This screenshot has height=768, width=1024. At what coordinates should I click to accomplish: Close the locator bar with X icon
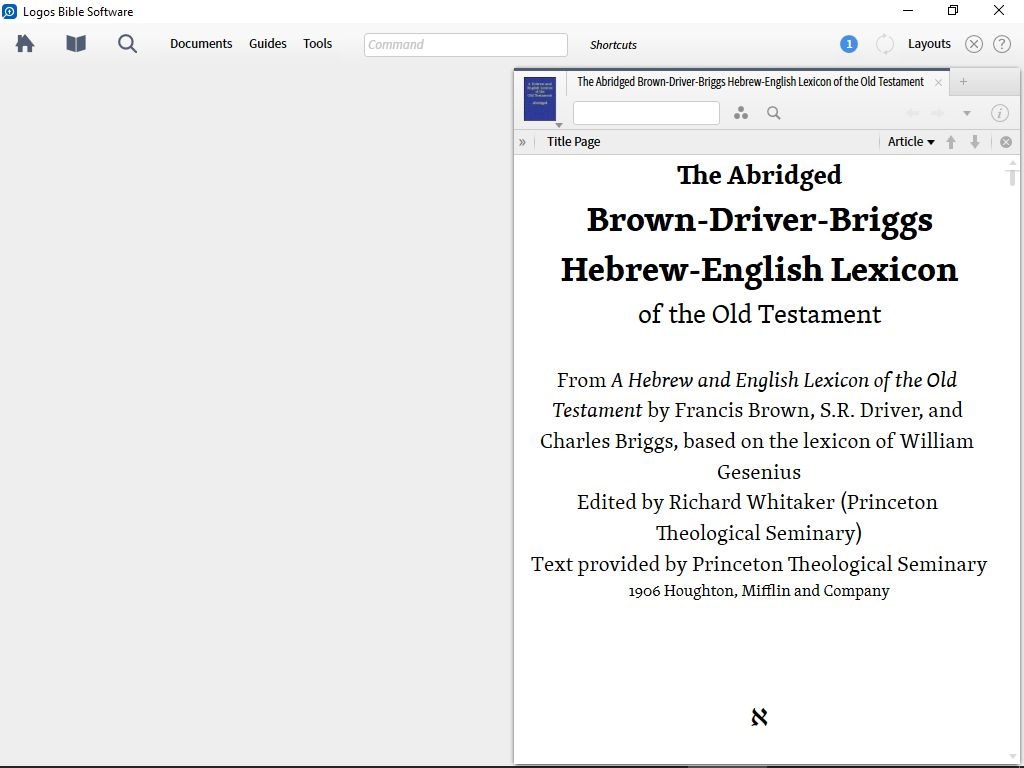point(1006,142)
